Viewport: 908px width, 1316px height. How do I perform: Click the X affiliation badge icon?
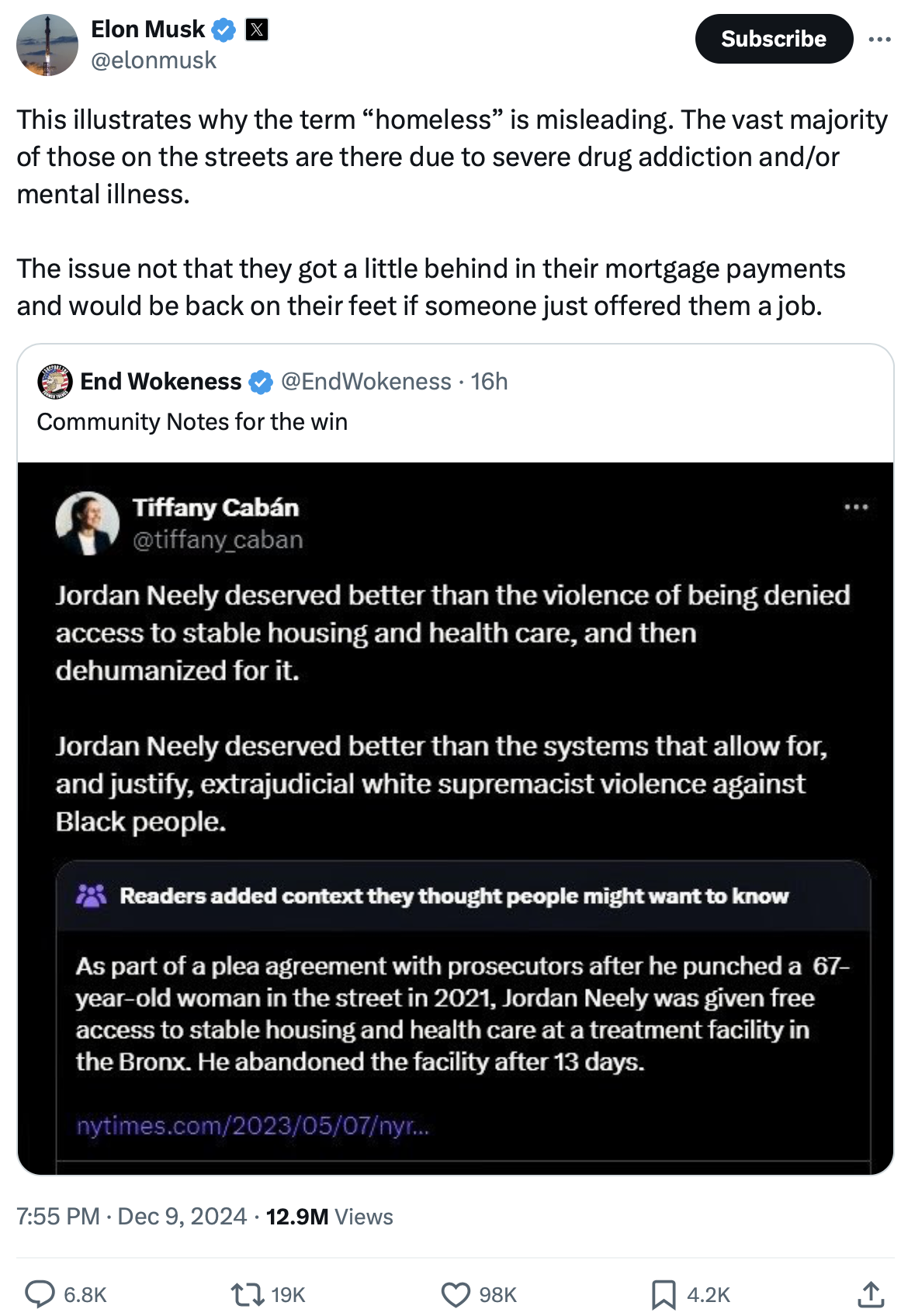[x=257, y=29]
